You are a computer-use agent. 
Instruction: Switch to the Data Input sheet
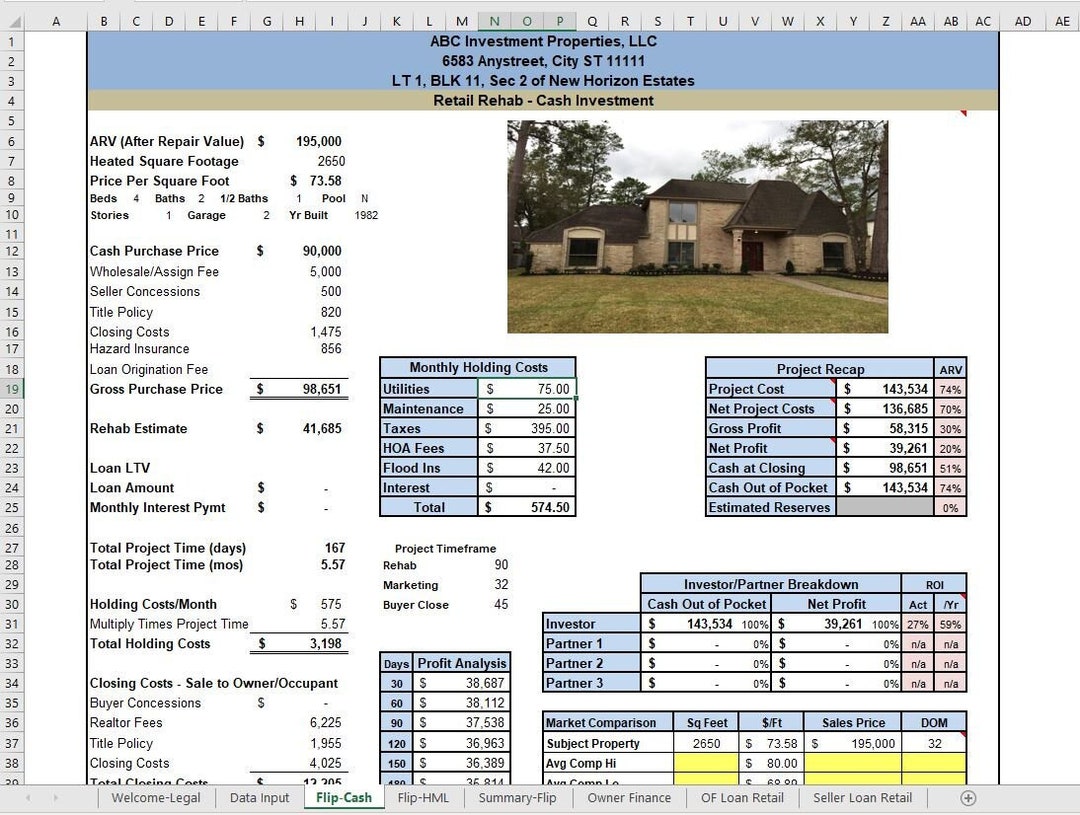(259, 798)
